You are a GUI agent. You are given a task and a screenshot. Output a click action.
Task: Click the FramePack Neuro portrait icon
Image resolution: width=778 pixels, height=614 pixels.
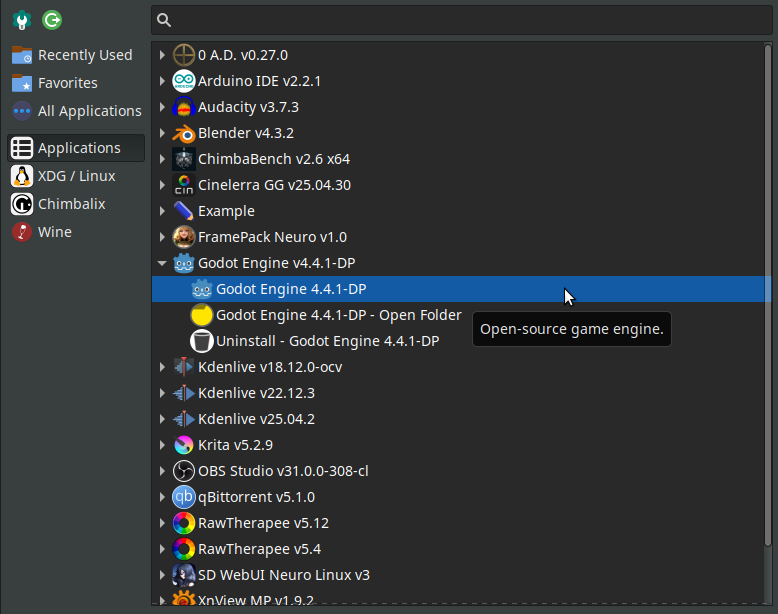click(184, 237)
